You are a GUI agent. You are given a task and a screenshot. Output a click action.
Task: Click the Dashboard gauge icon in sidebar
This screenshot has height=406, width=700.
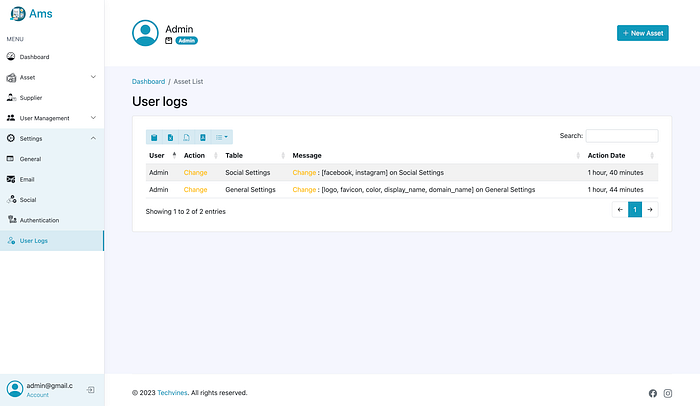click(x=11, y=56)
